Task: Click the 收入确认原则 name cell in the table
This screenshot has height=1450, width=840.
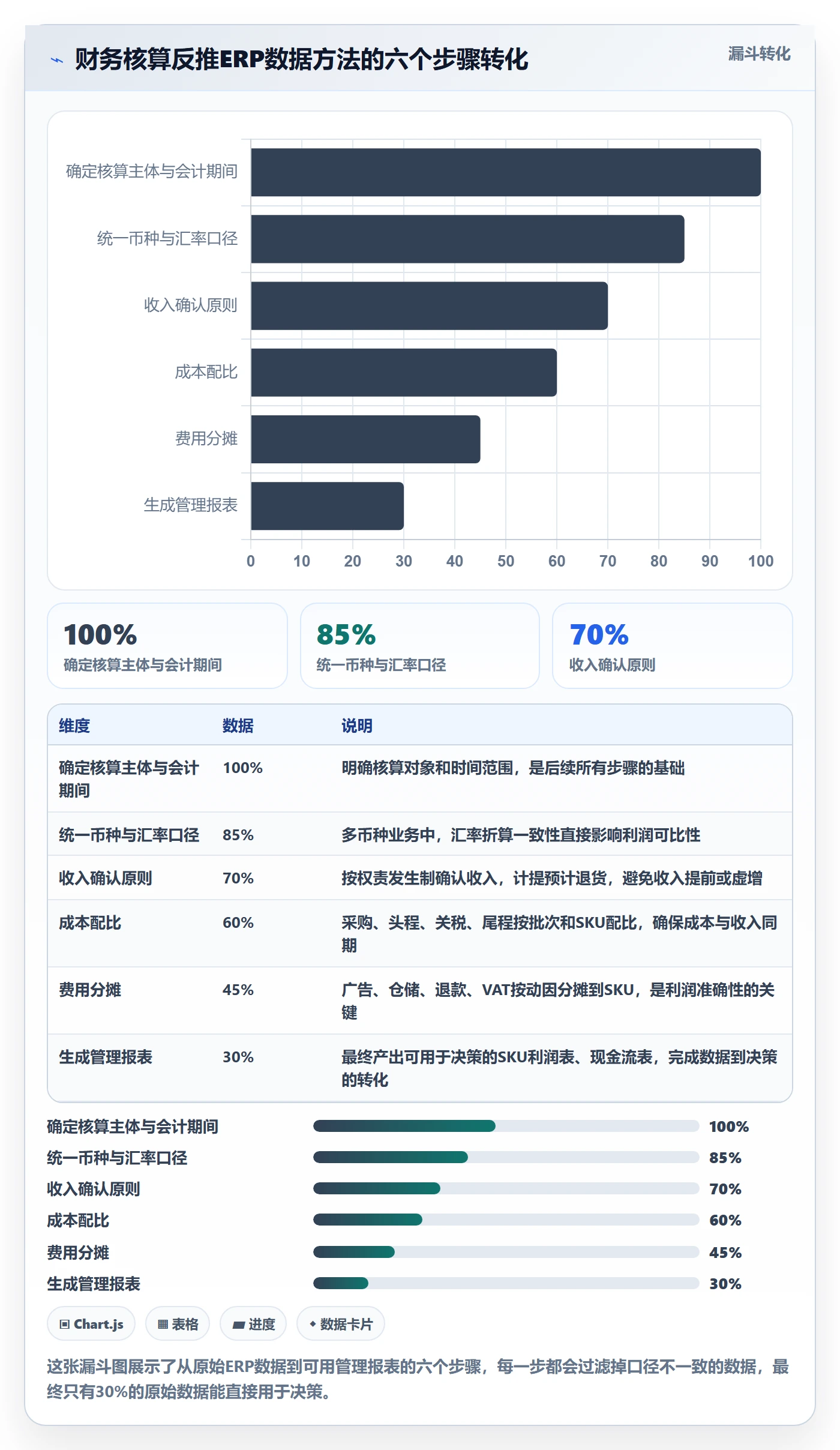Action: pos(106,878)
